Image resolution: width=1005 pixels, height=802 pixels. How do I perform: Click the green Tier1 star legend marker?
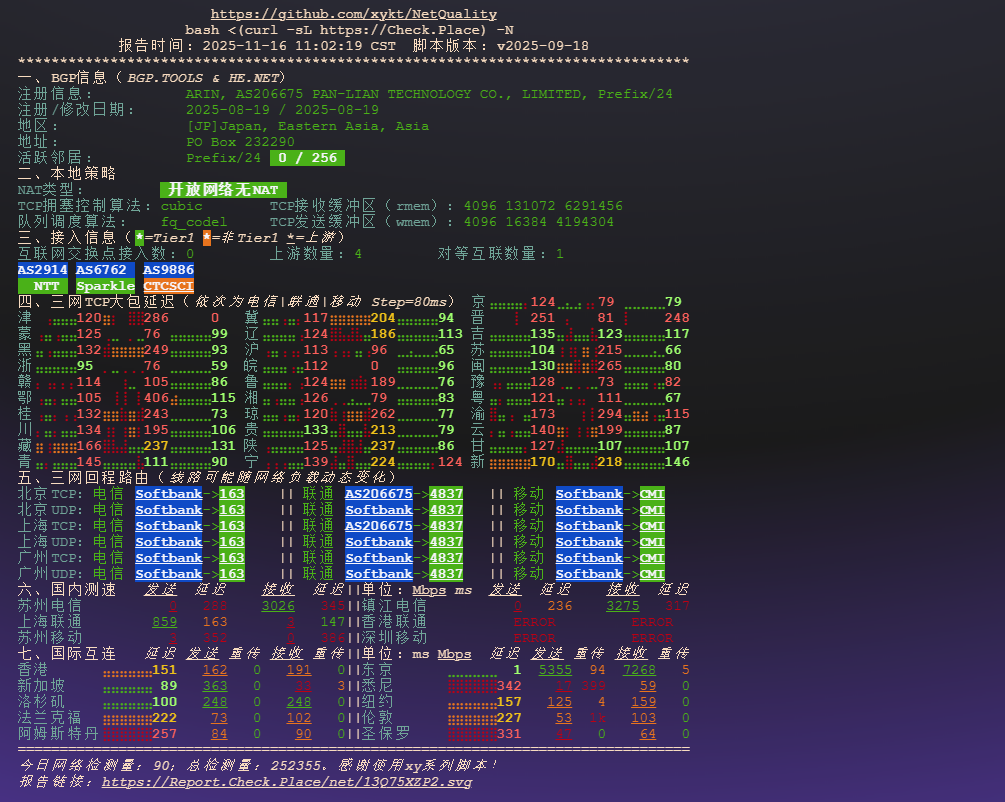coord(140,238)
